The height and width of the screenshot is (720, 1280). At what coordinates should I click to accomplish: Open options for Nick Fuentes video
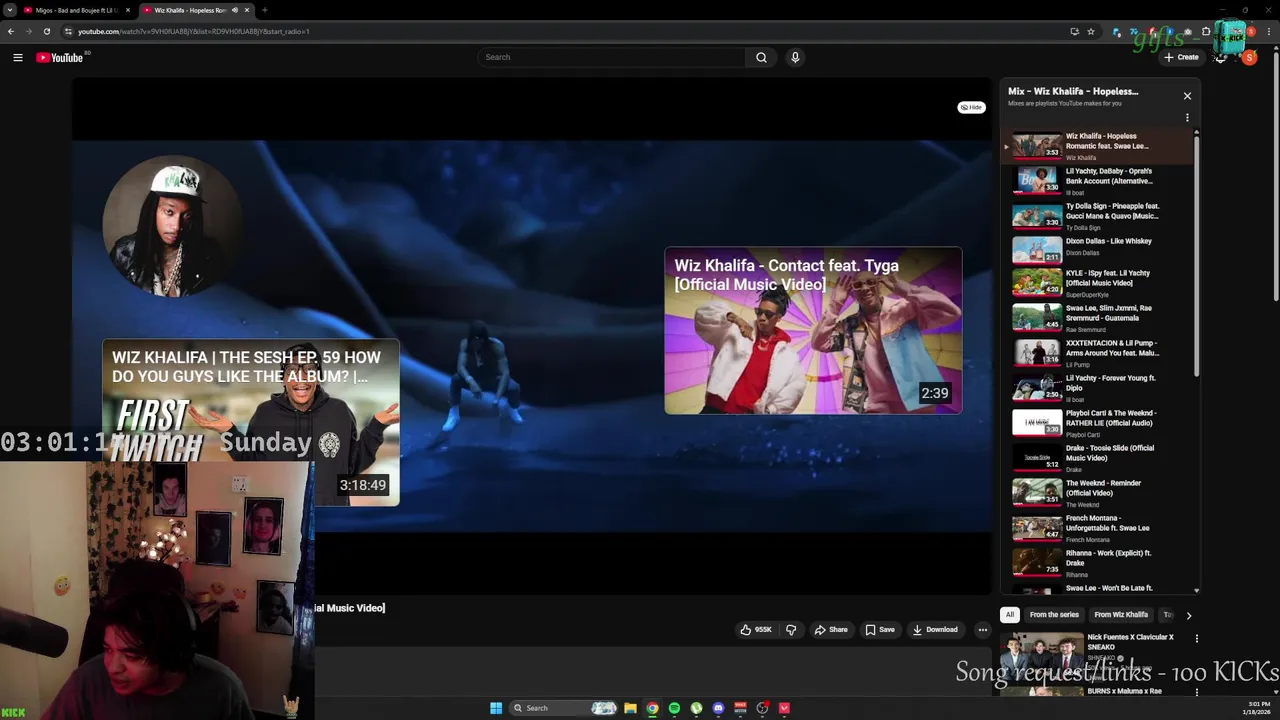1196,638
